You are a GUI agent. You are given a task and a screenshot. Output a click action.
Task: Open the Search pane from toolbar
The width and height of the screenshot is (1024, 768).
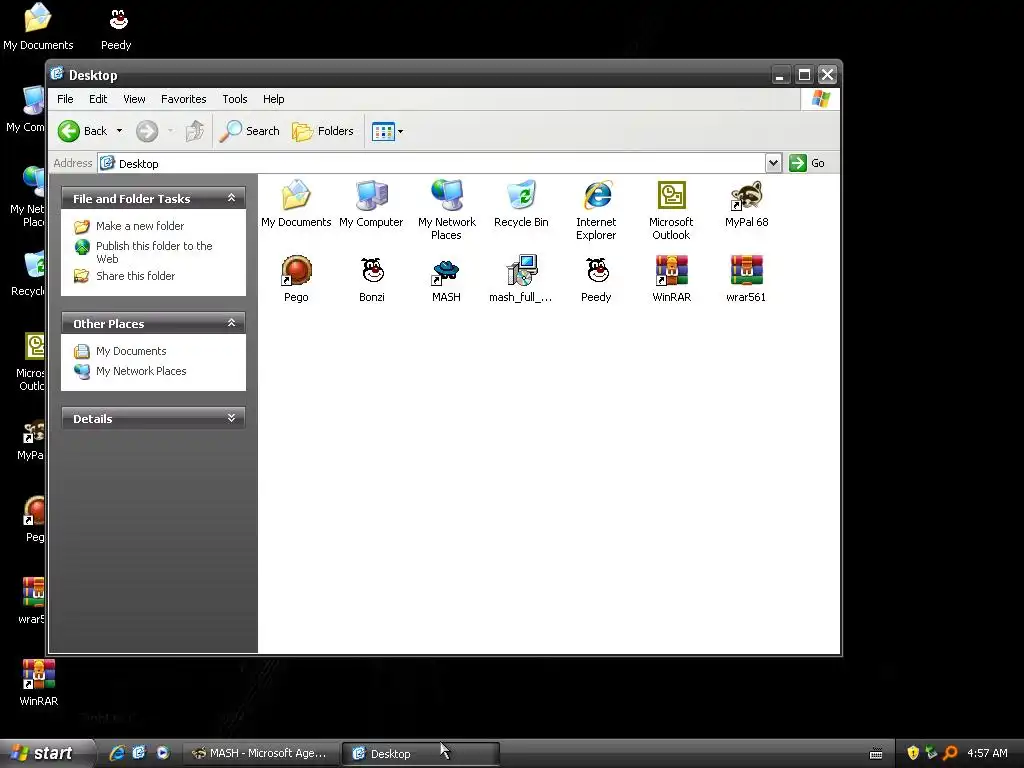[249, 131]
